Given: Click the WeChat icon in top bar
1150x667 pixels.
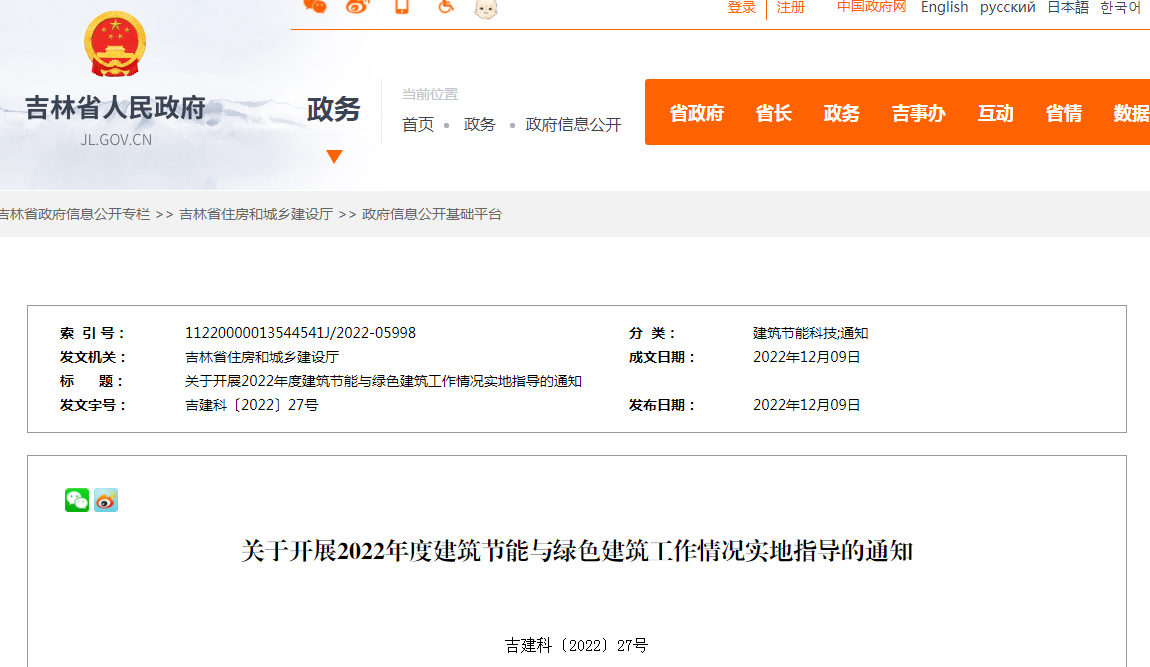Looking at the screenshot, I should [315, 7].
